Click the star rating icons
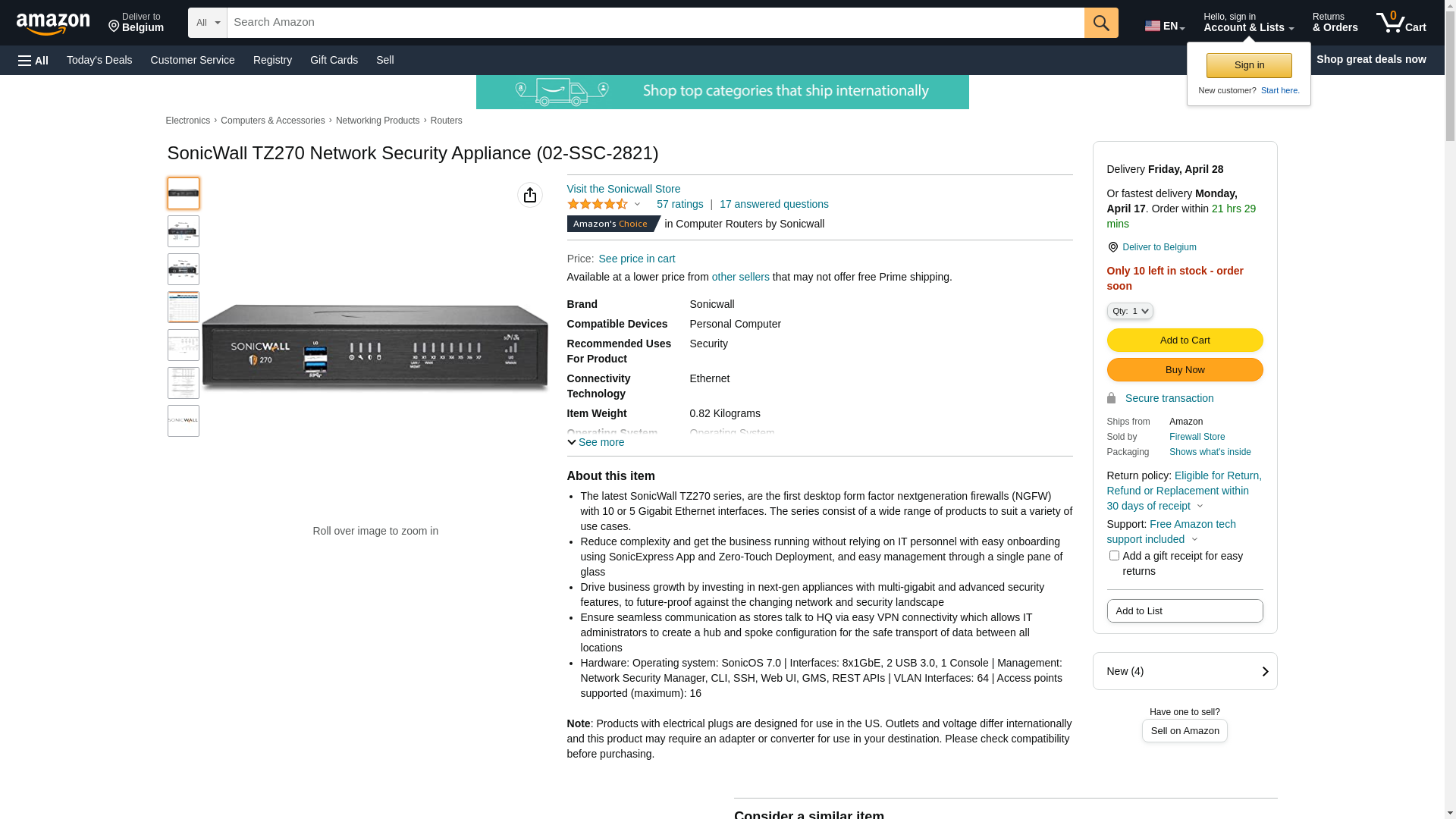Viewport: 1456px width, 819px height. tap(598, 204)
